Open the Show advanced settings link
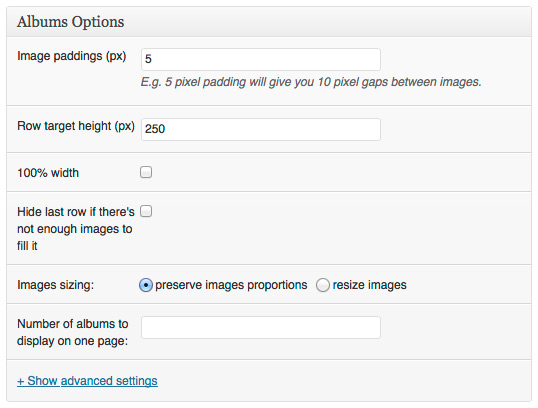Viewport: 538px width, 408px height. [87, 381]
